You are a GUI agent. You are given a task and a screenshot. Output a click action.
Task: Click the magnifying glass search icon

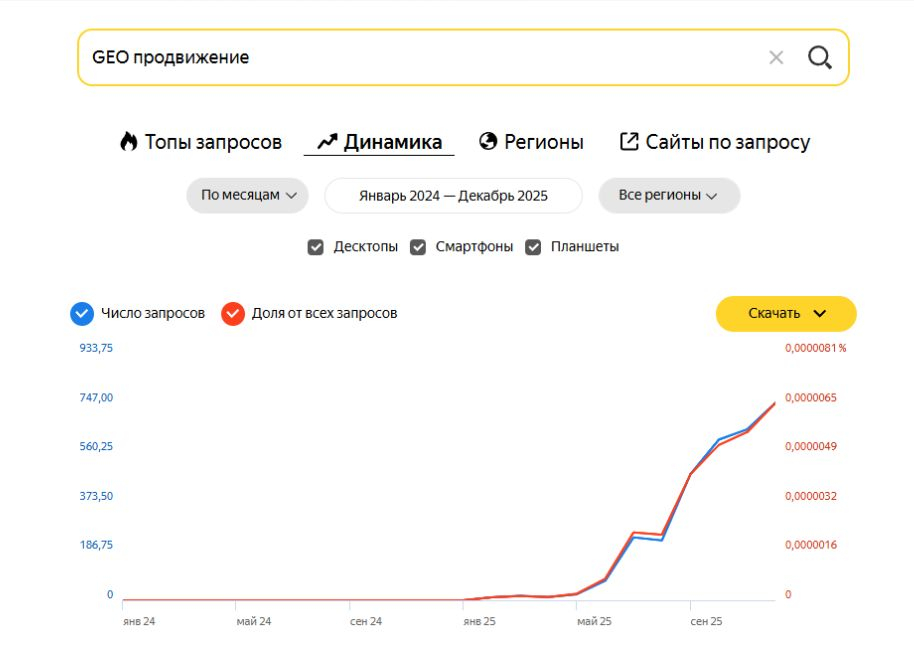(820, 58)
